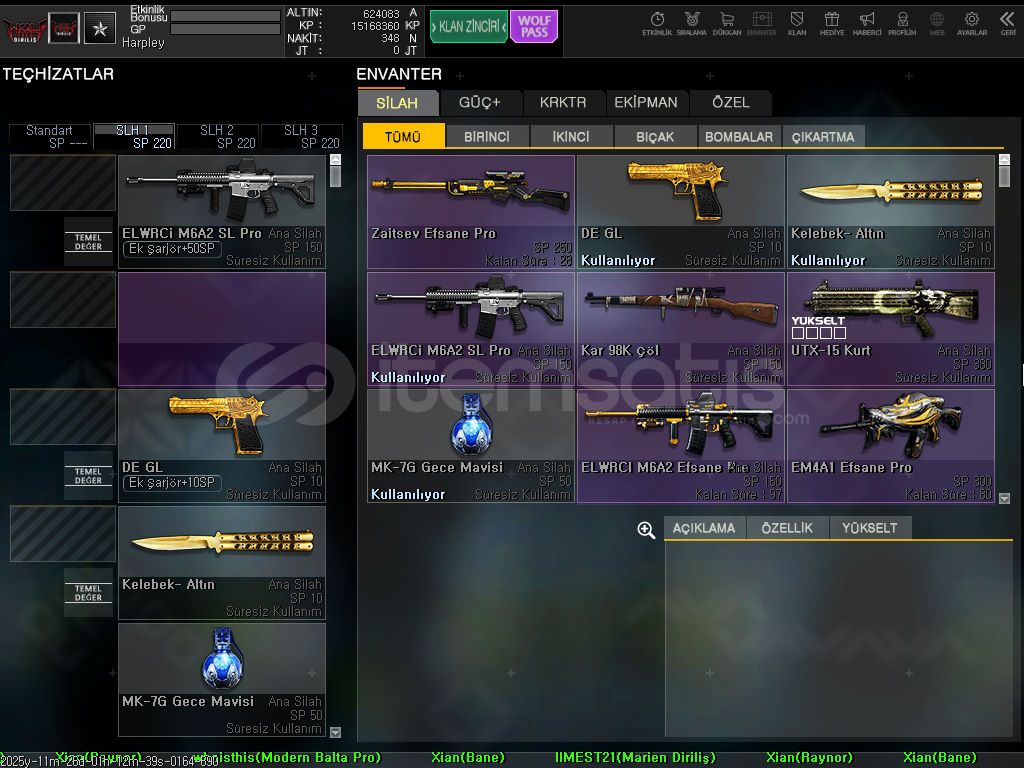Click the Etkinlik Bonusu progress bar
The width and height of the screenshot is (1024, 768).
(225, 16)
